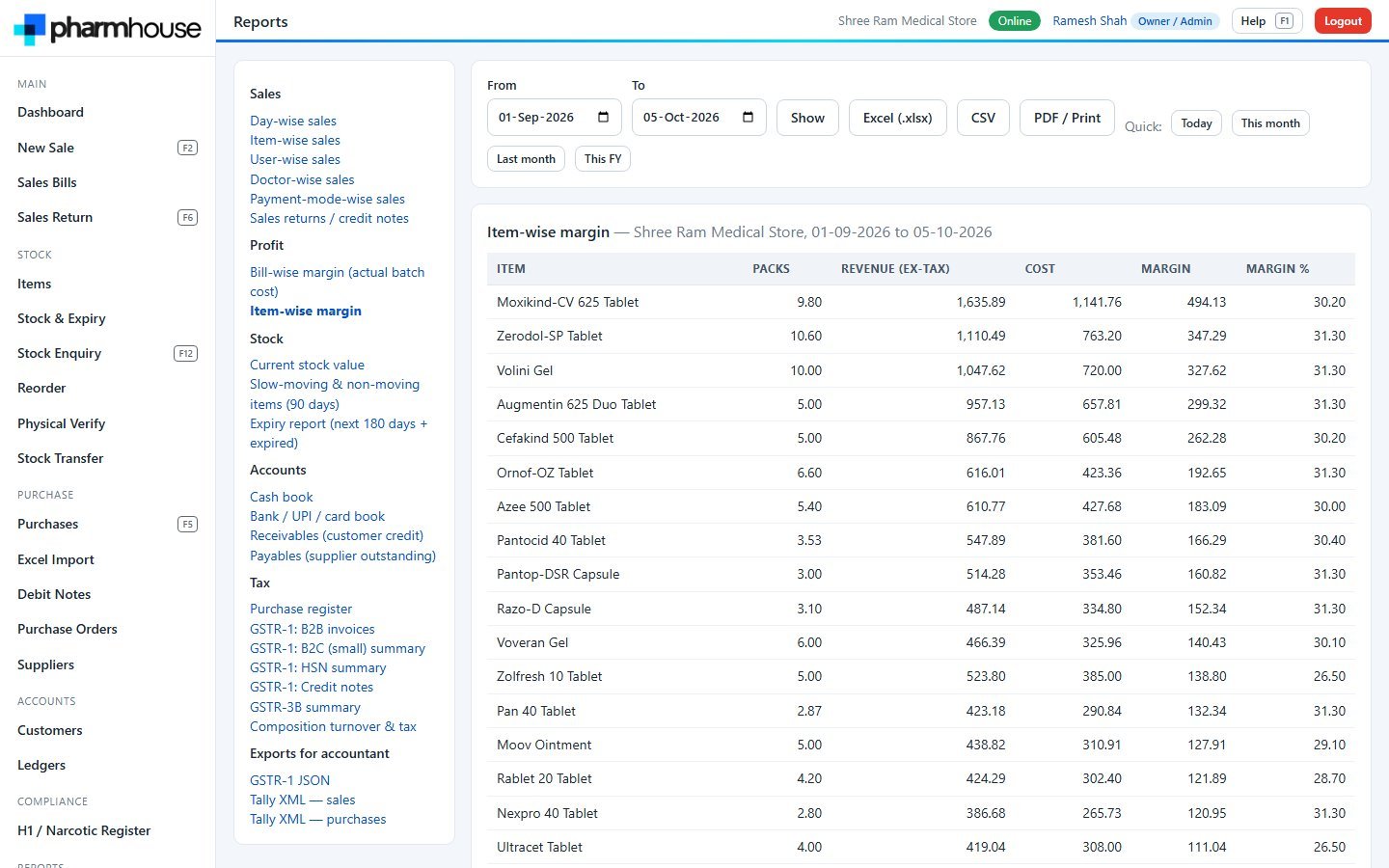1389x868 pixels.
Task: Download the report as CSV
Action: pos(983,118)
